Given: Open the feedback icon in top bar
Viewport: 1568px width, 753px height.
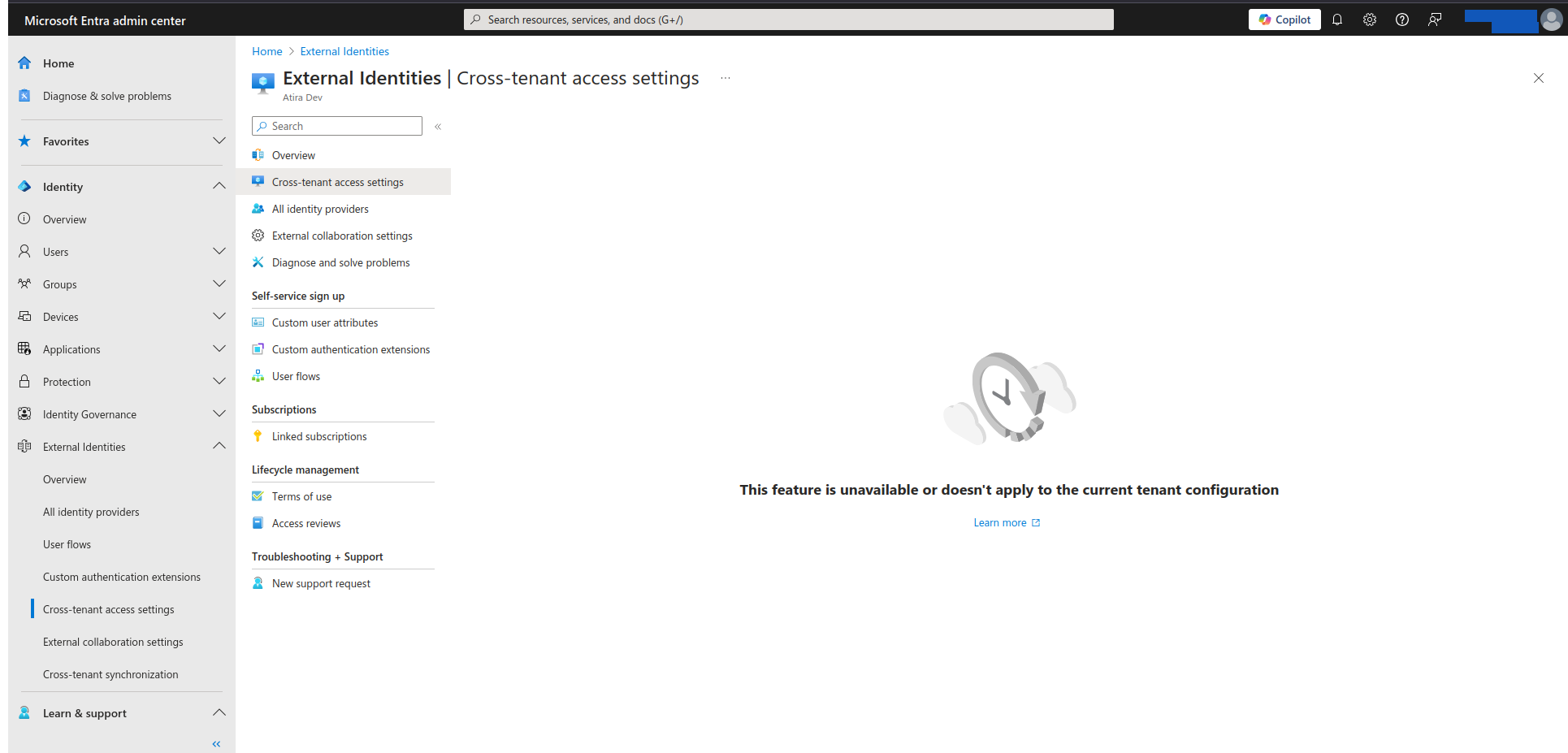Looking at the screenshot, I should (1434, 19).
